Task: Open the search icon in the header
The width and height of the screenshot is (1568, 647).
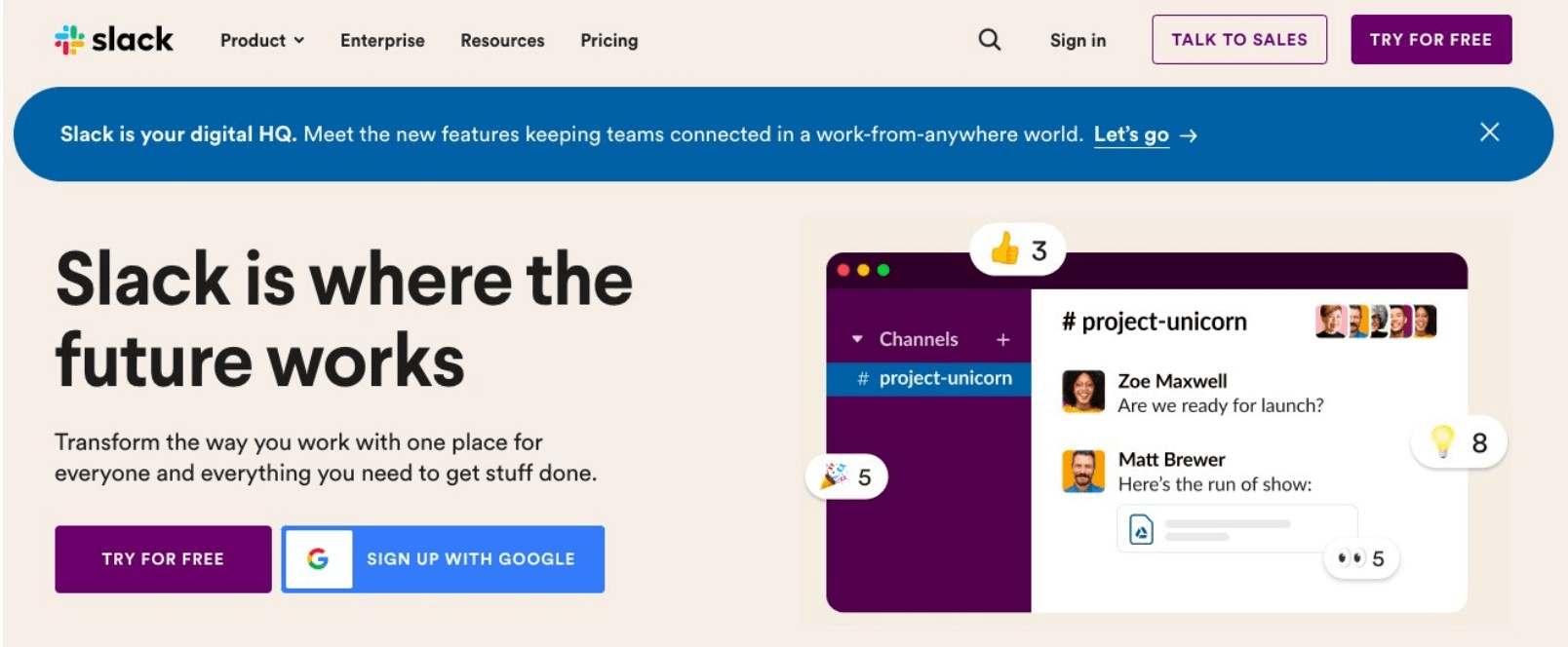Action: coord(988,39)
